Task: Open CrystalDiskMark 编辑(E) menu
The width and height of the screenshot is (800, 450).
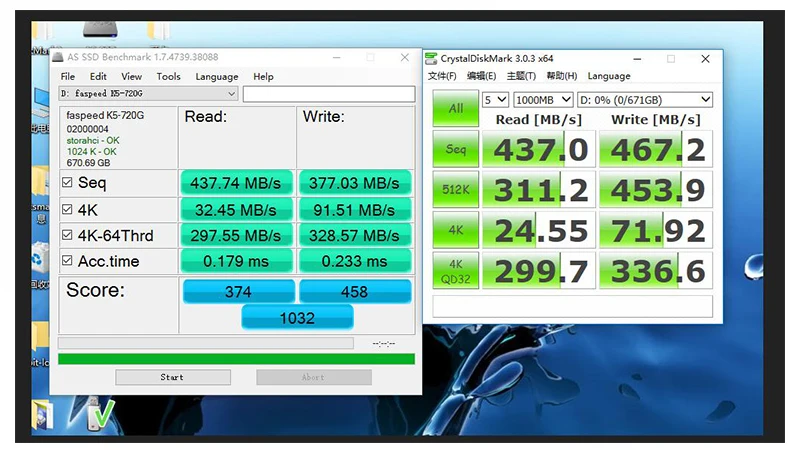Action: coord(481,76)
